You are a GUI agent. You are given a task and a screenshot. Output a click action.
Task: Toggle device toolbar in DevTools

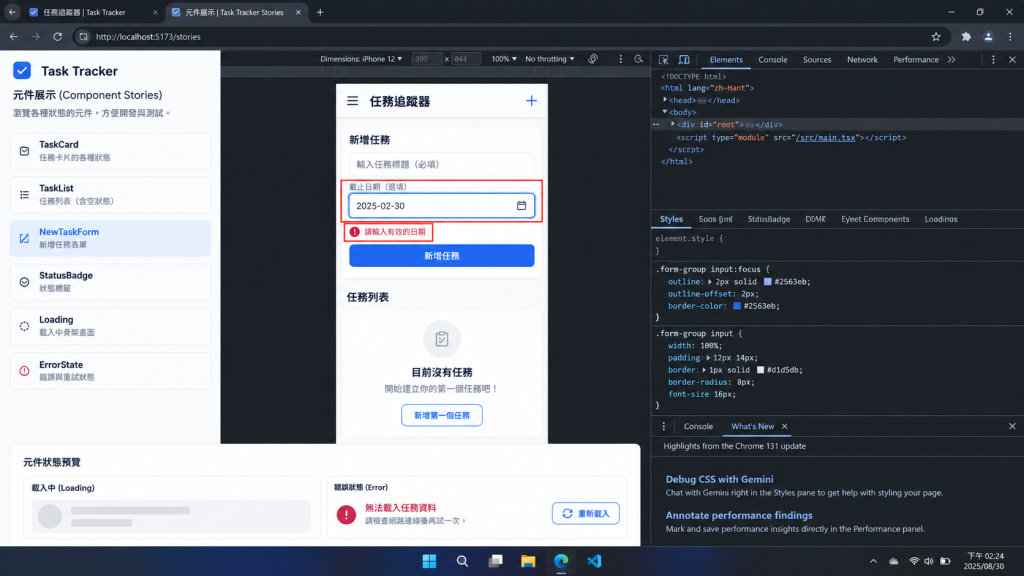tap(684, 59)
